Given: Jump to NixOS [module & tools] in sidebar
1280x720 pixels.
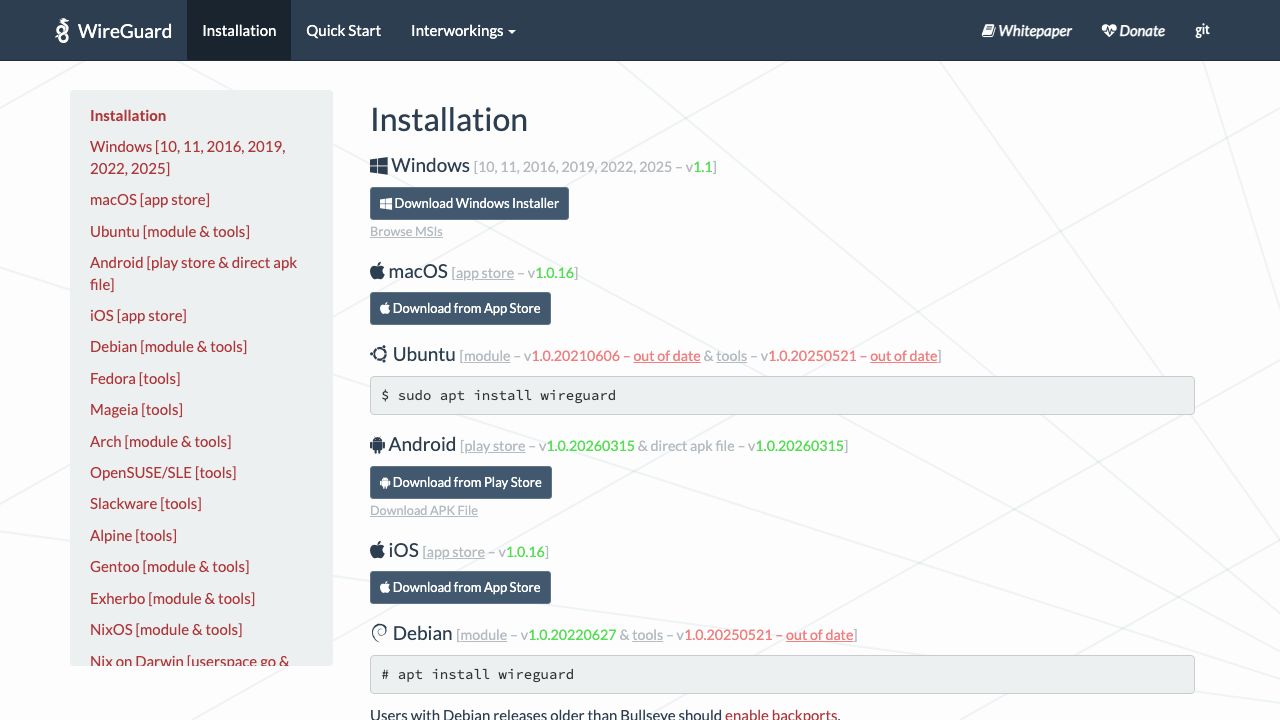Looking at the screenshot, I should [166, 629].
